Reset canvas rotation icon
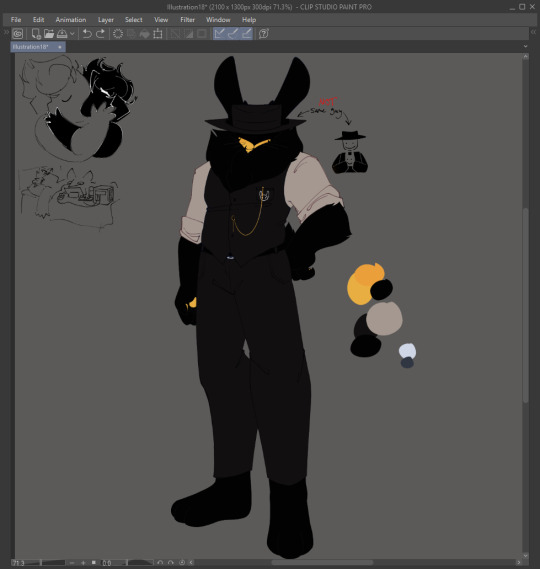 (182, 562)
